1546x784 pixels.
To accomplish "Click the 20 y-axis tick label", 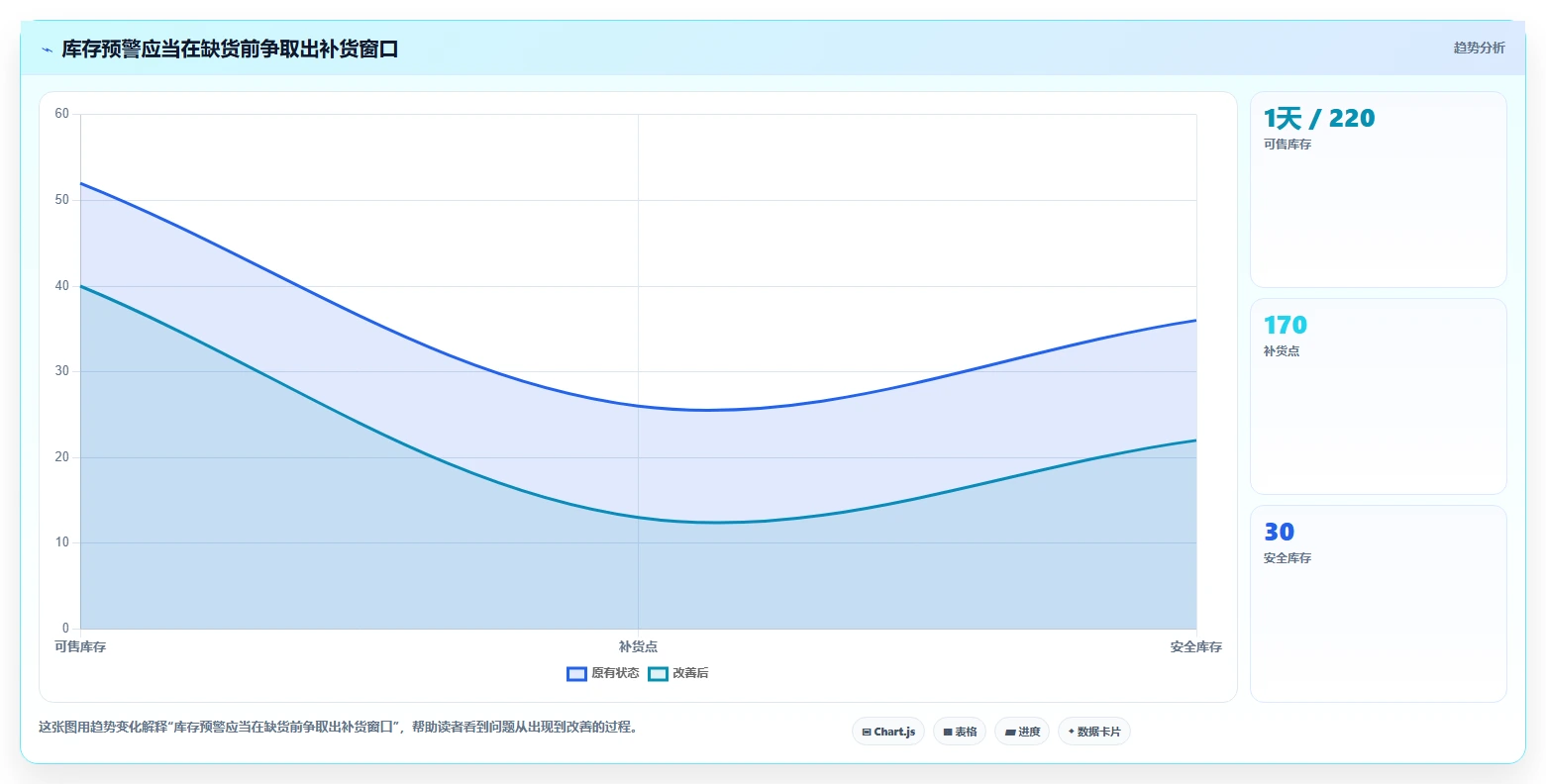I will tap(62, 457).
